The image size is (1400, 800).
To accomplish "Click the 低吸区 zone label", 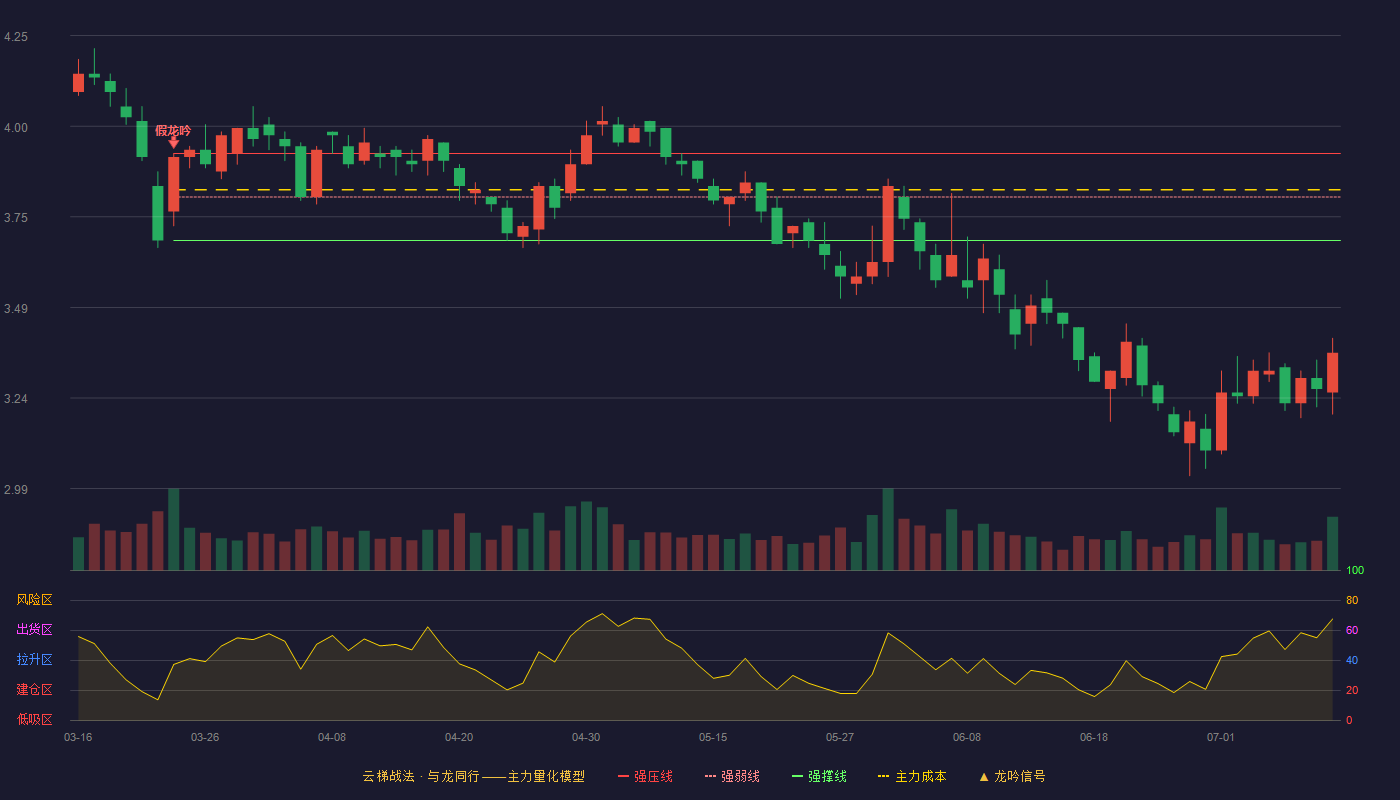I will click(x=34, y=720).
